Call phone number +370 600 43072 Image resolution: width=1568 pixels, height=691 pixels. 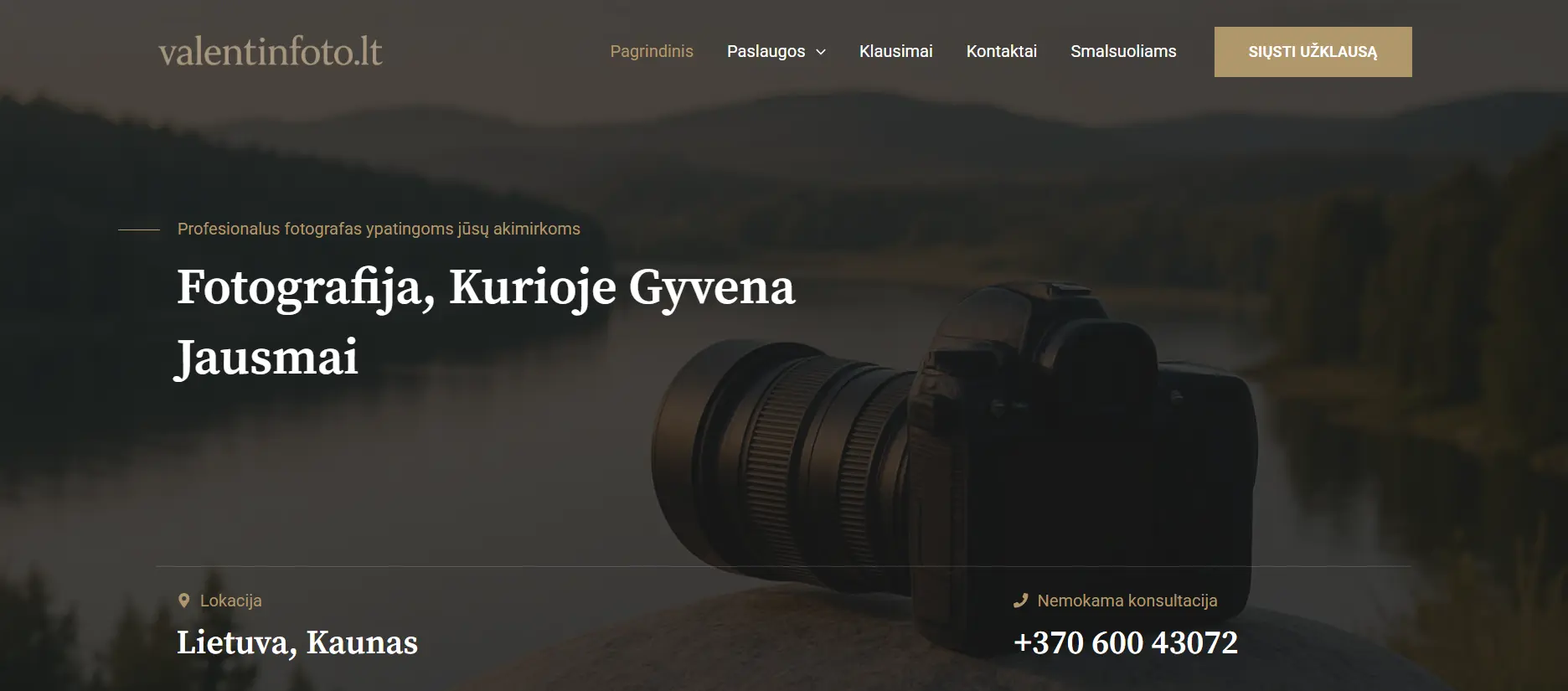coord(1125,642)
